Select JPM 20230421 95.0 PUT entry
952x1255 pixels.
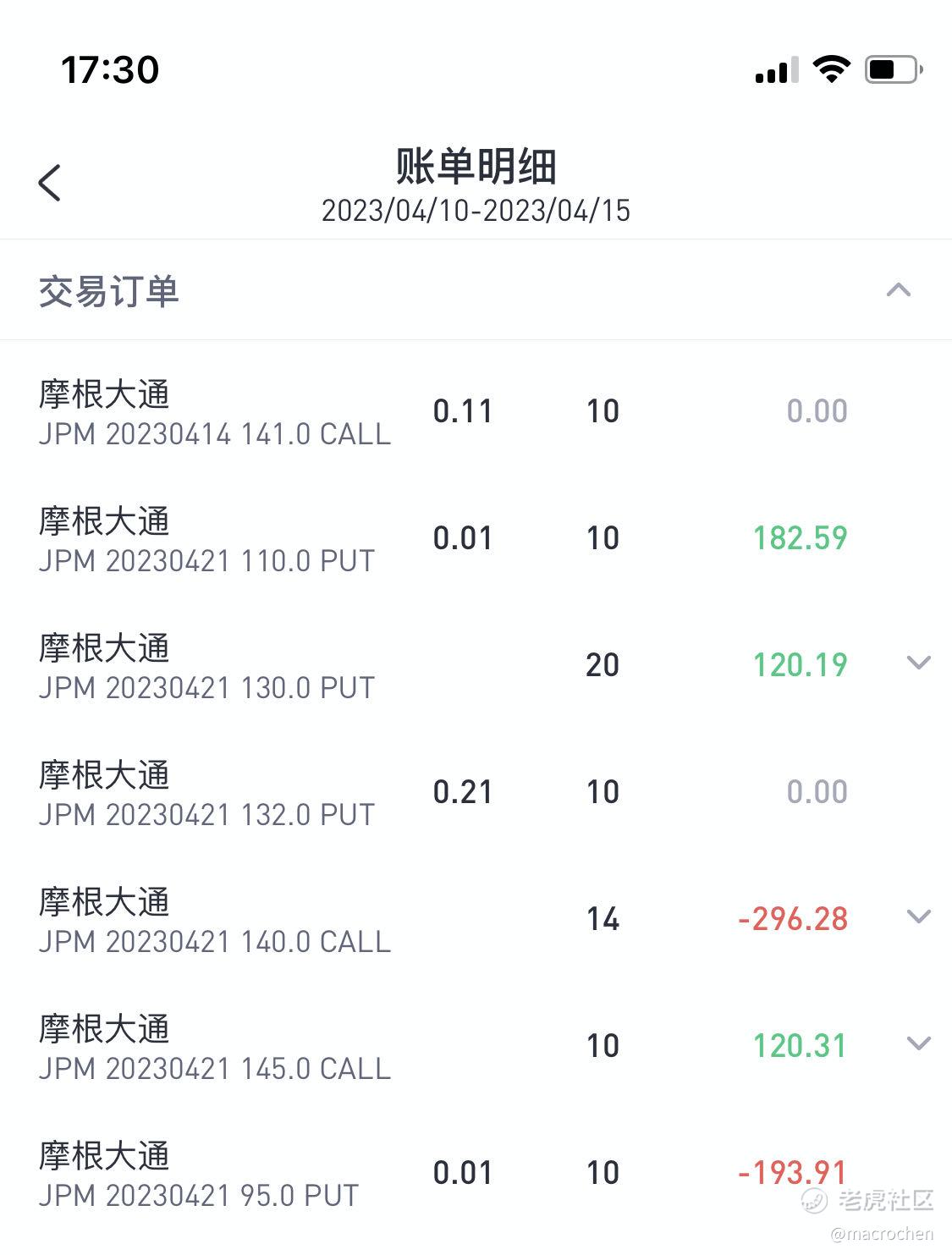click(x=476, y=1174)
